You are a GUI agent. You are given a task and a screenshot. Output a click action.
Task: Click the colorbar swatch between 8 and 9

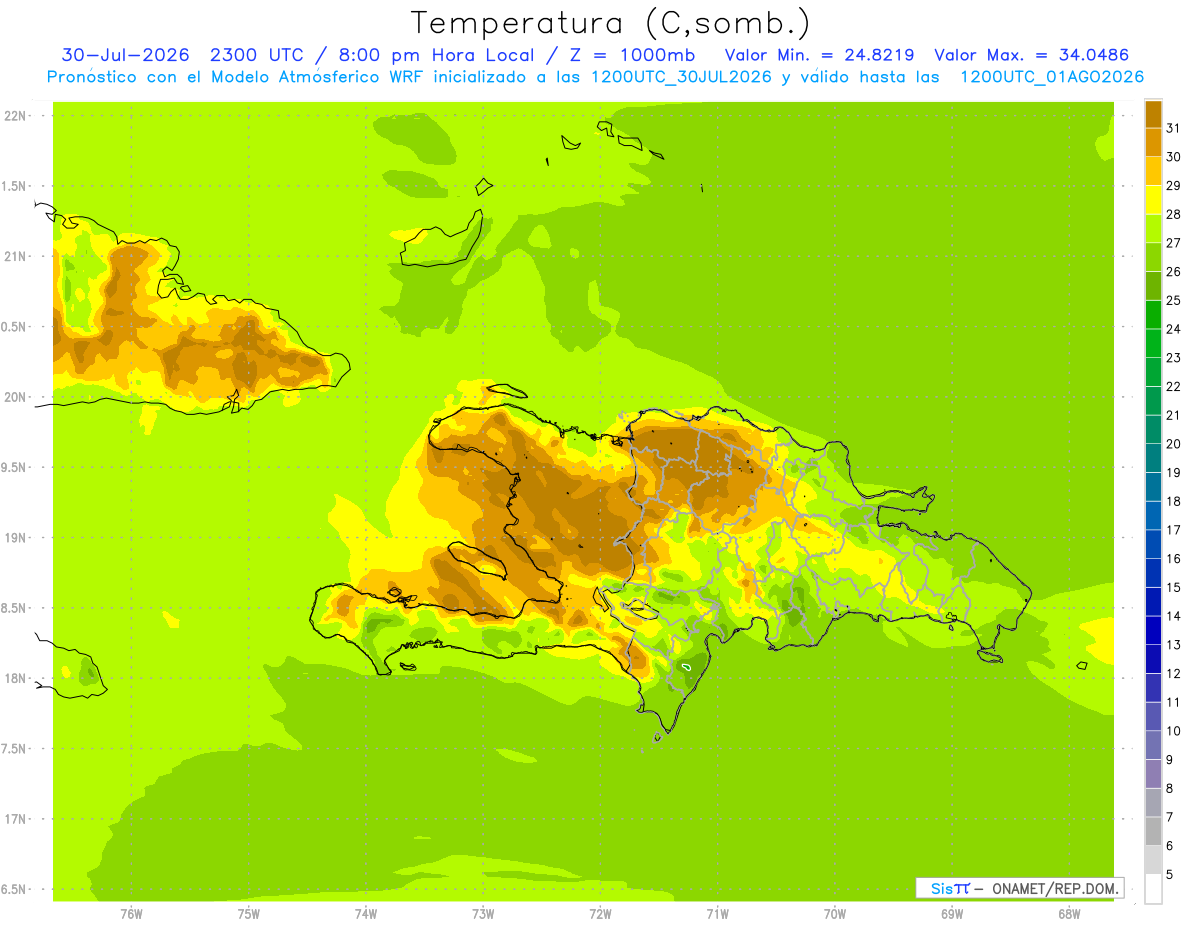[x=1153, y=774]
